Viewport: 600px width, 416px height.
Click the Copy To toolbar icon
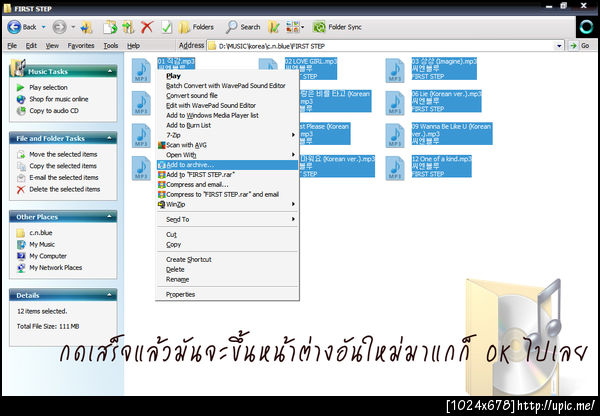coord(128,27)
